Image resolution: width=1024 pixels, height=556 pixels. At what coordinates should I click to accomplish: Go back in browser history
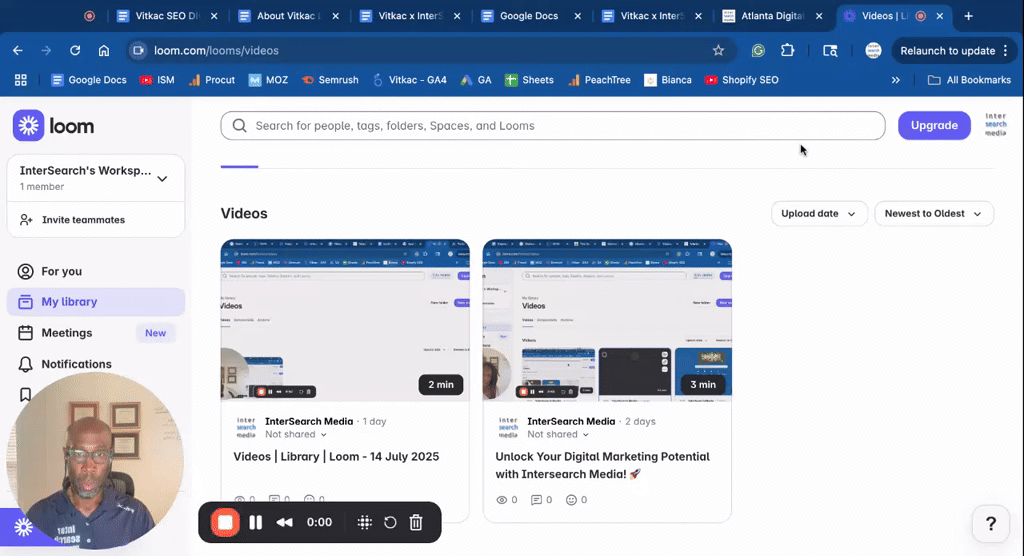click(x=18, y=50)
